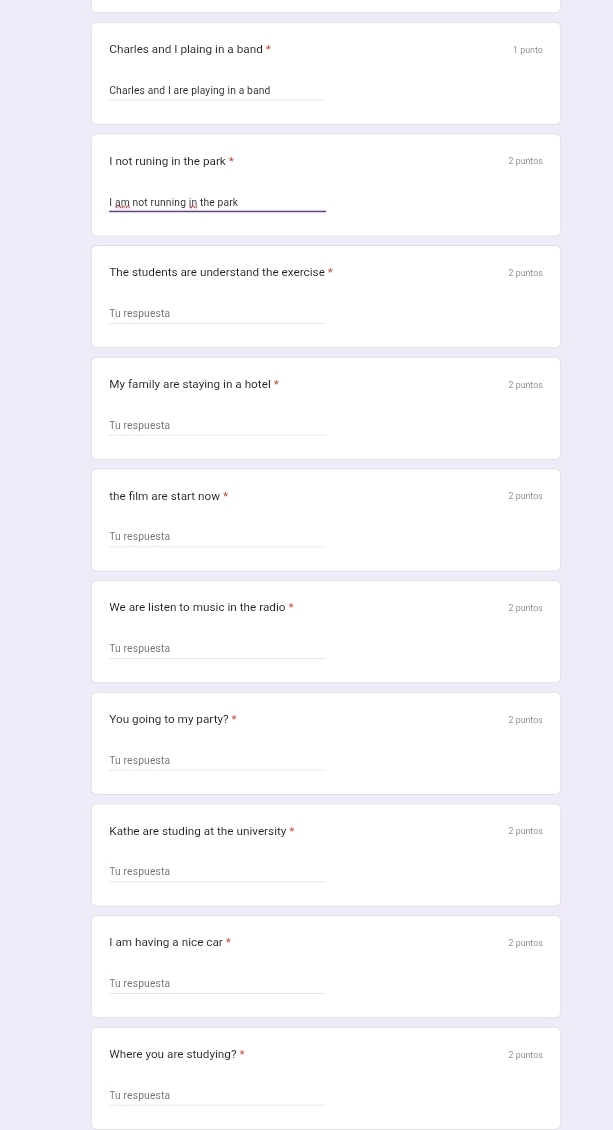
Task: Click the question title 'Charles and I plaing in a band'
Action: coord(186,50)
